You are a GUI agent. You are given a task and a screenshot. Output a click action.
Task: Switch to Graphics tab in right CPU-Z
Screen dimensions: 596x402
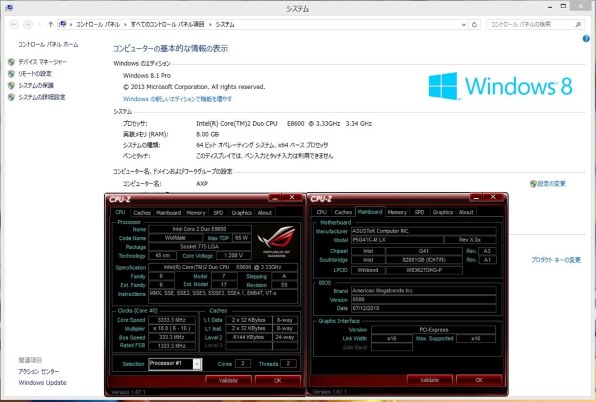(443, 212)
